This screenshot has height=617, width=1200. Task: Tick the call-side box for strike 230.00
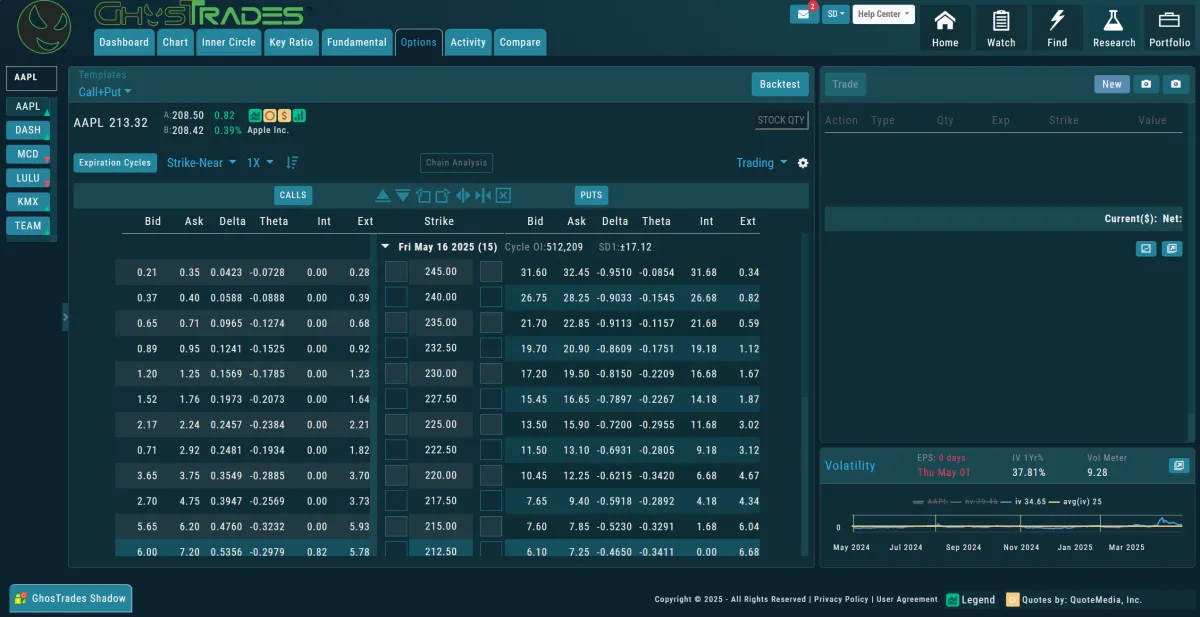pyautogui.click(x=396, y=373)
